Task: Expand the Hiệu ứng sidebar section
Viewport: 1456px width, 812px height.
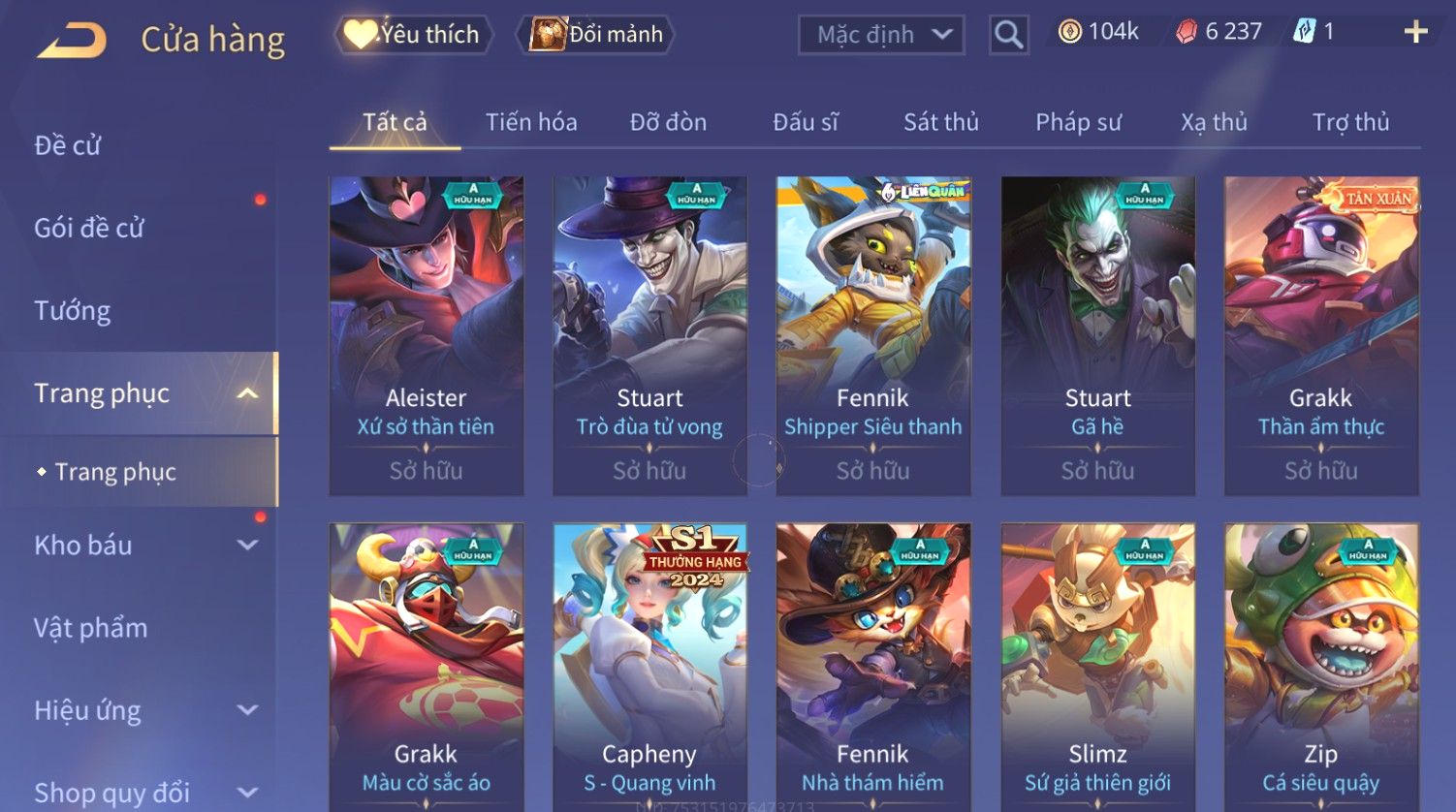Action: (x=248, y=710)
